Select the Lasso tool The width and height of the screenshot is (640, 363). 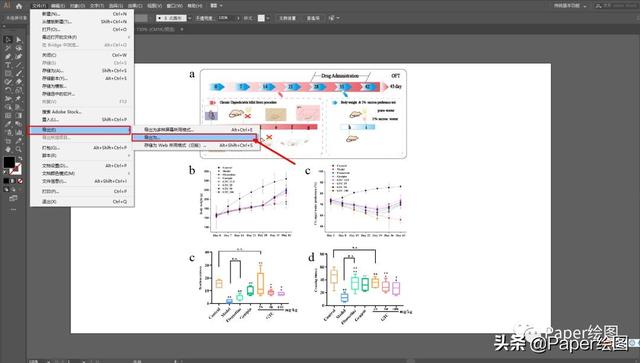[x=18, y=48]
